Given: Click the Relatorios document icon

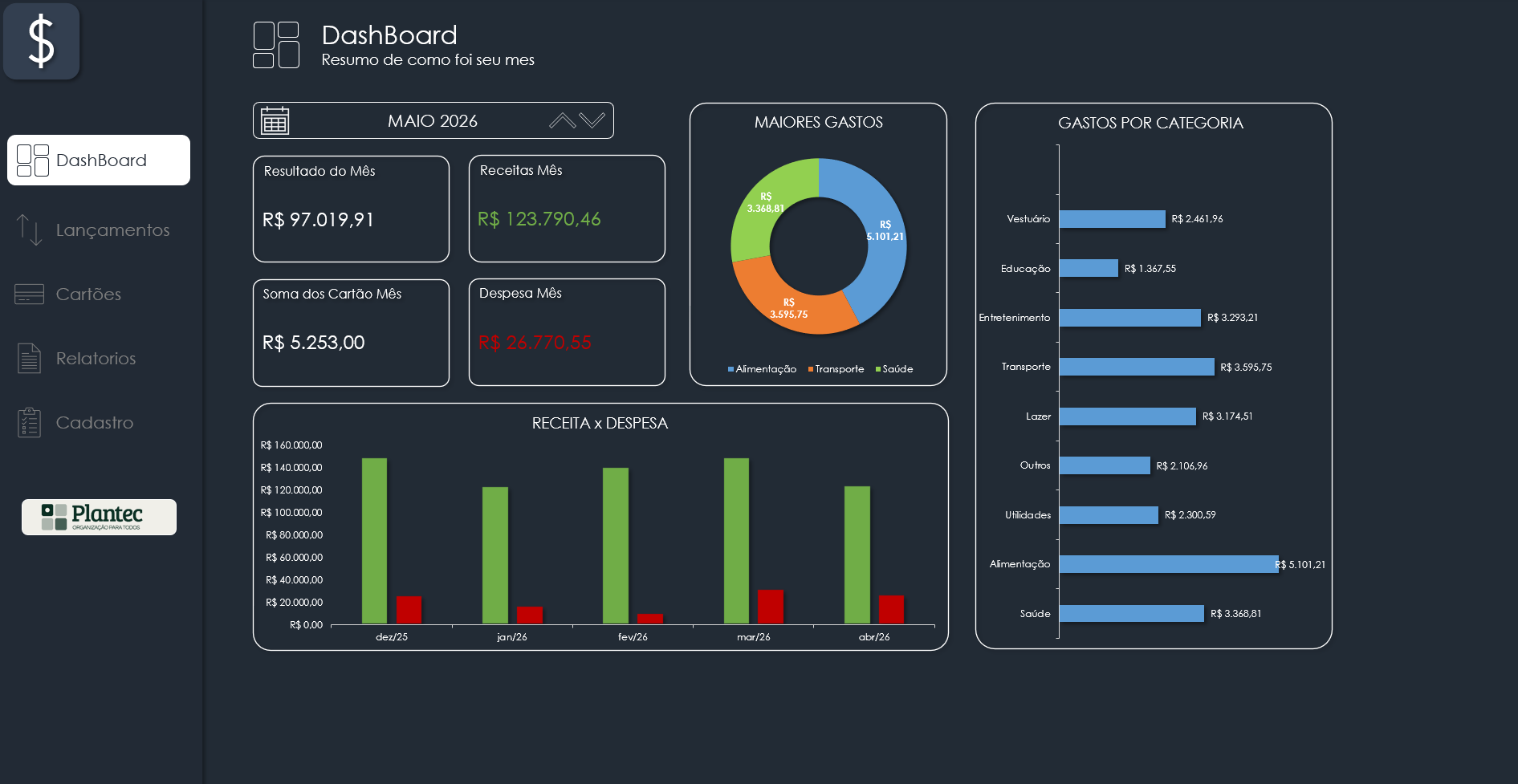Looking at the screenshot, I should point(30,358).
